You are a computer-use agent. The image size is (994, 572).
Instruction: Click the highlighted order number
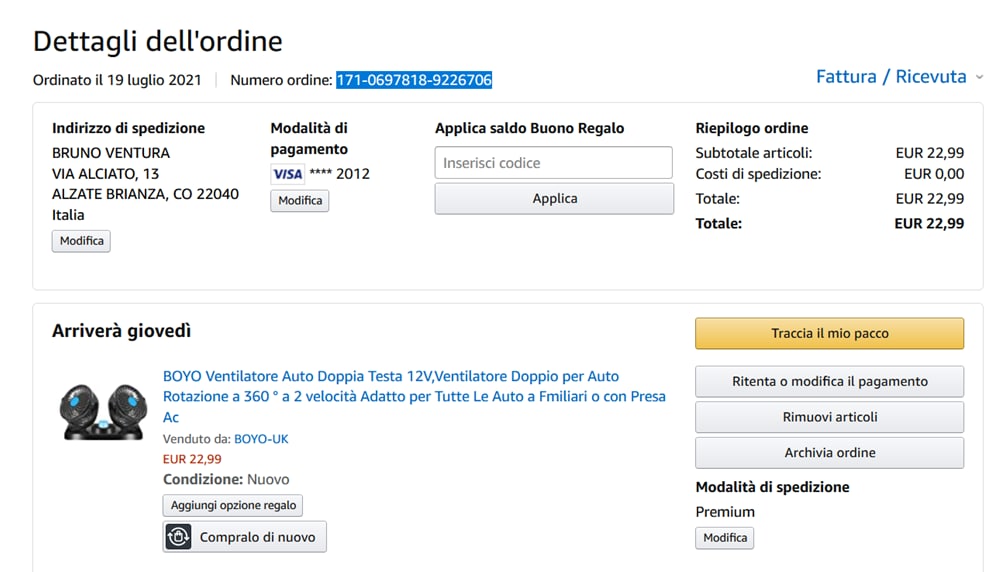pos(414,80)
